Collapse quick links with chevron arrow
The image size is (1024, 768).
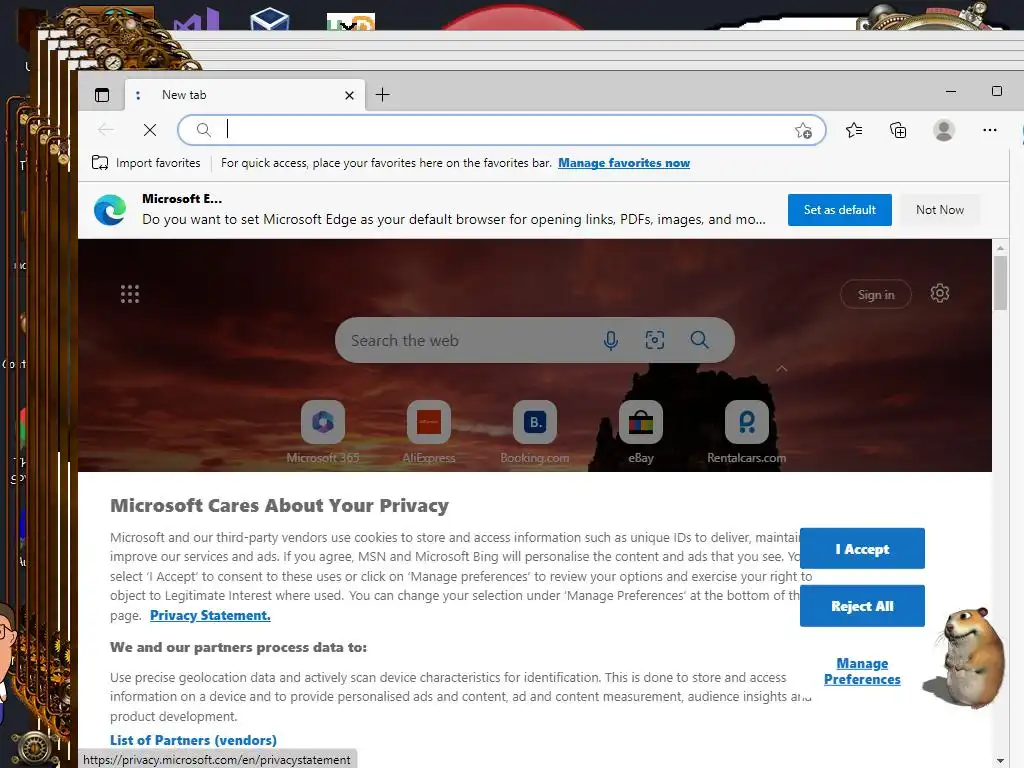pyautogui.click(x=782, y=369)
